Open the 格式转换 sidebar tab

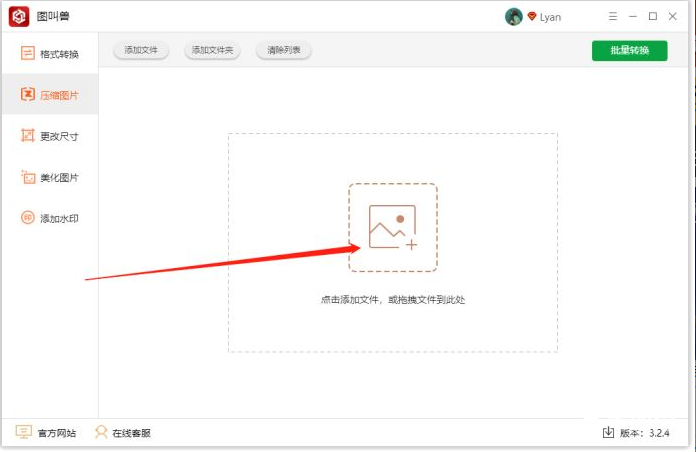50,54
